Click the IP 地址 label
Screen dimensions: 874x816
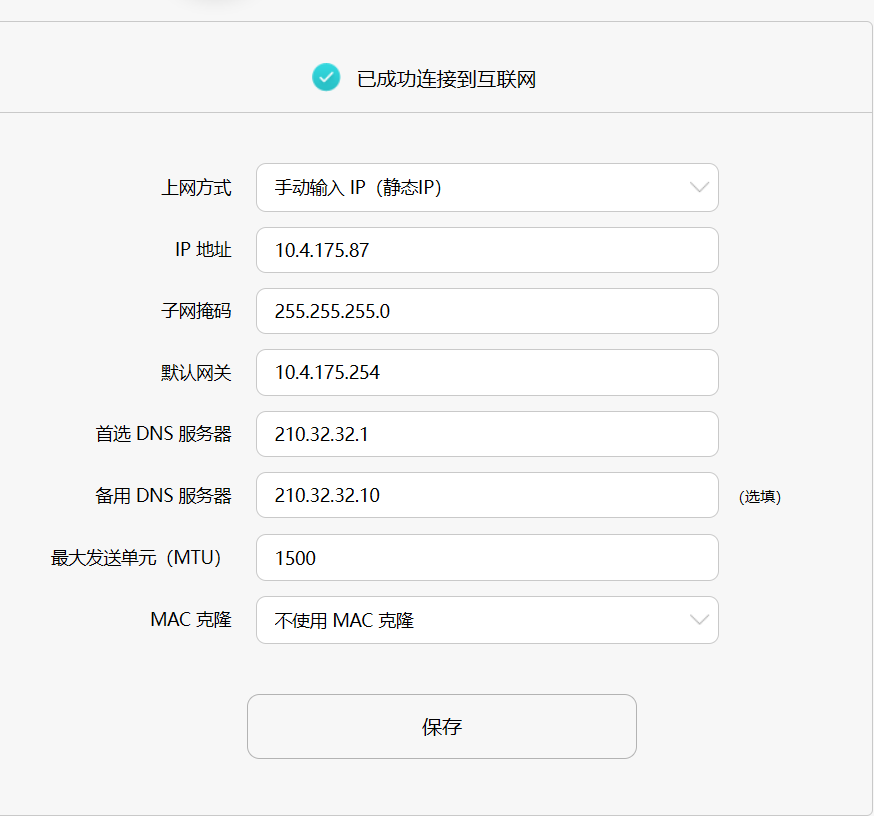tap(203, 249)
